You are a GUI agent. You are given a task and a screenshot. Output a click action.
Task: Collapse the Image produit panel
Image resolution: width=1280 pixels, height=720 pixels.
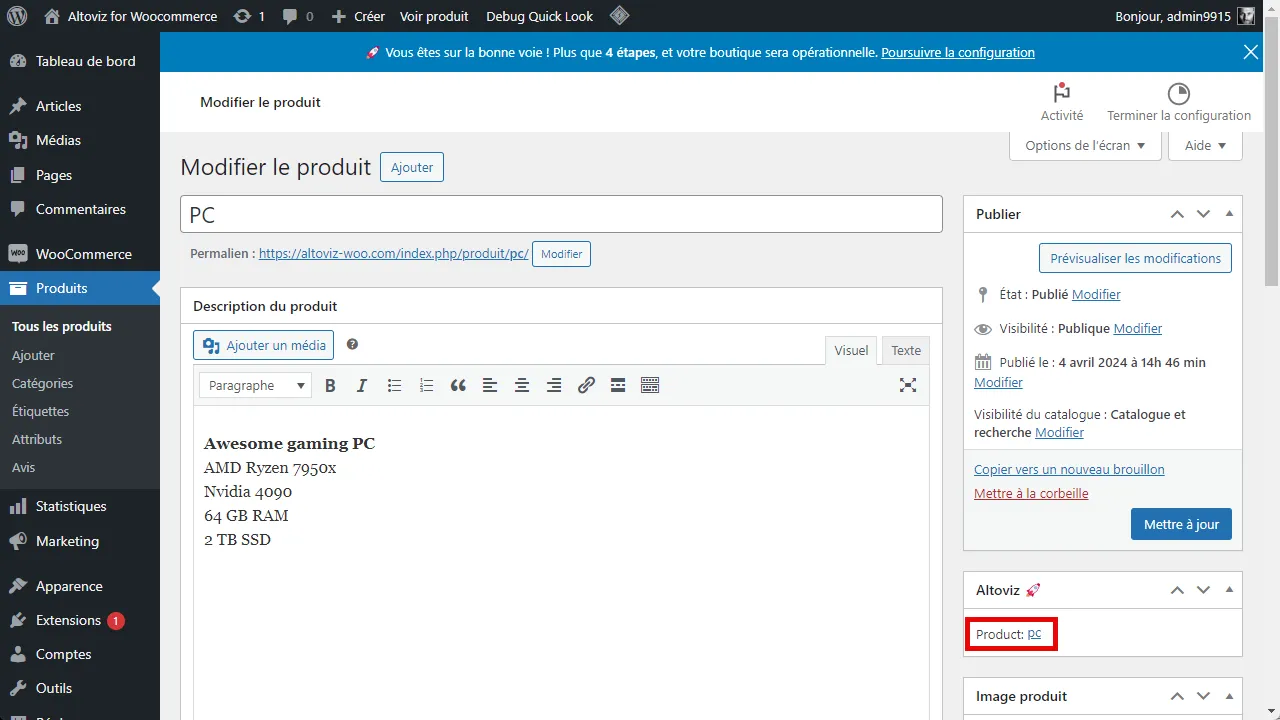(1229, 696)
